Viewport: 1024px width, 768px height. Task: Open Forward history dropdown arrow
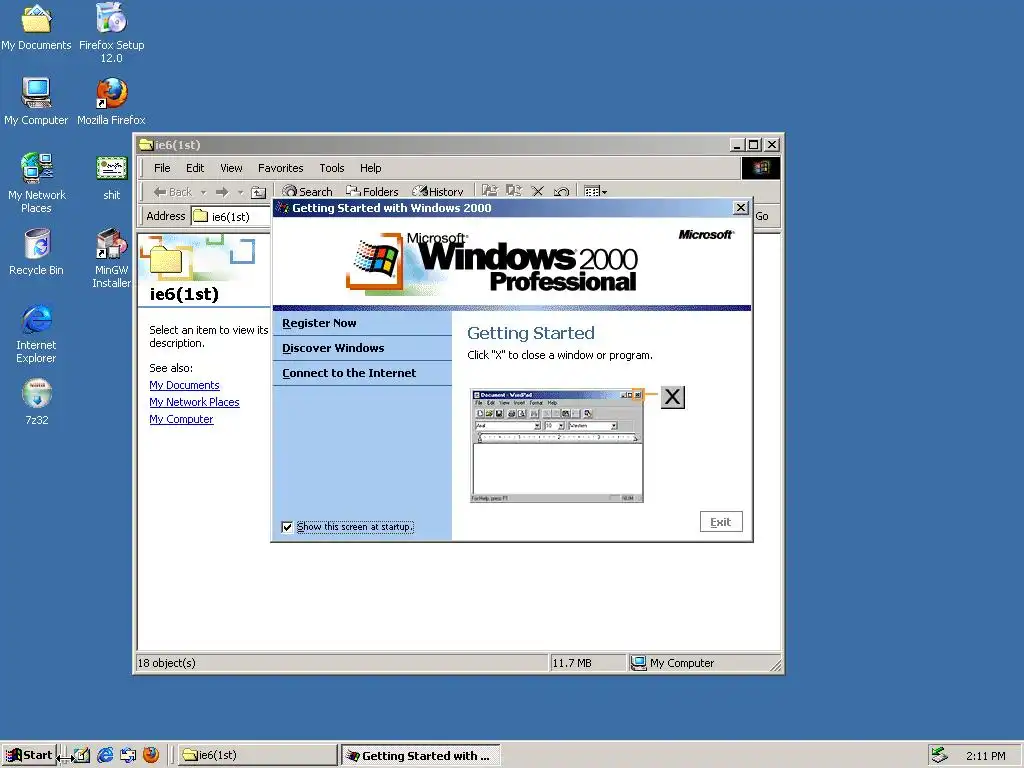pos(240,192)
